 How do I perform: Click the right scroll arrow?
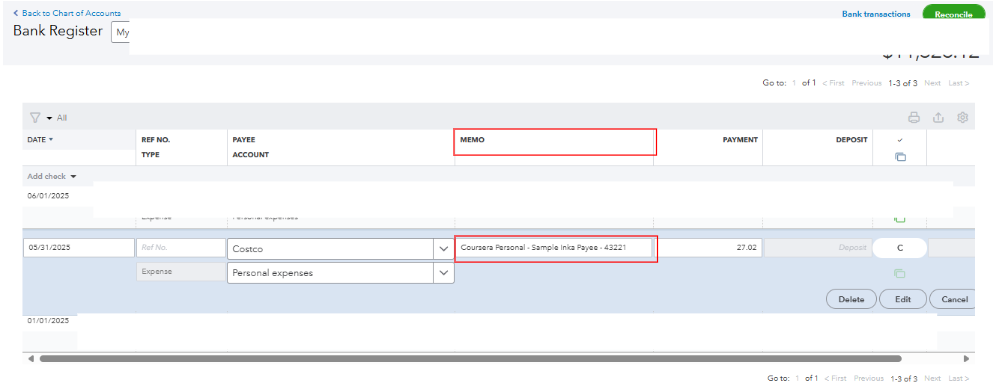click(x=966, y=358)
